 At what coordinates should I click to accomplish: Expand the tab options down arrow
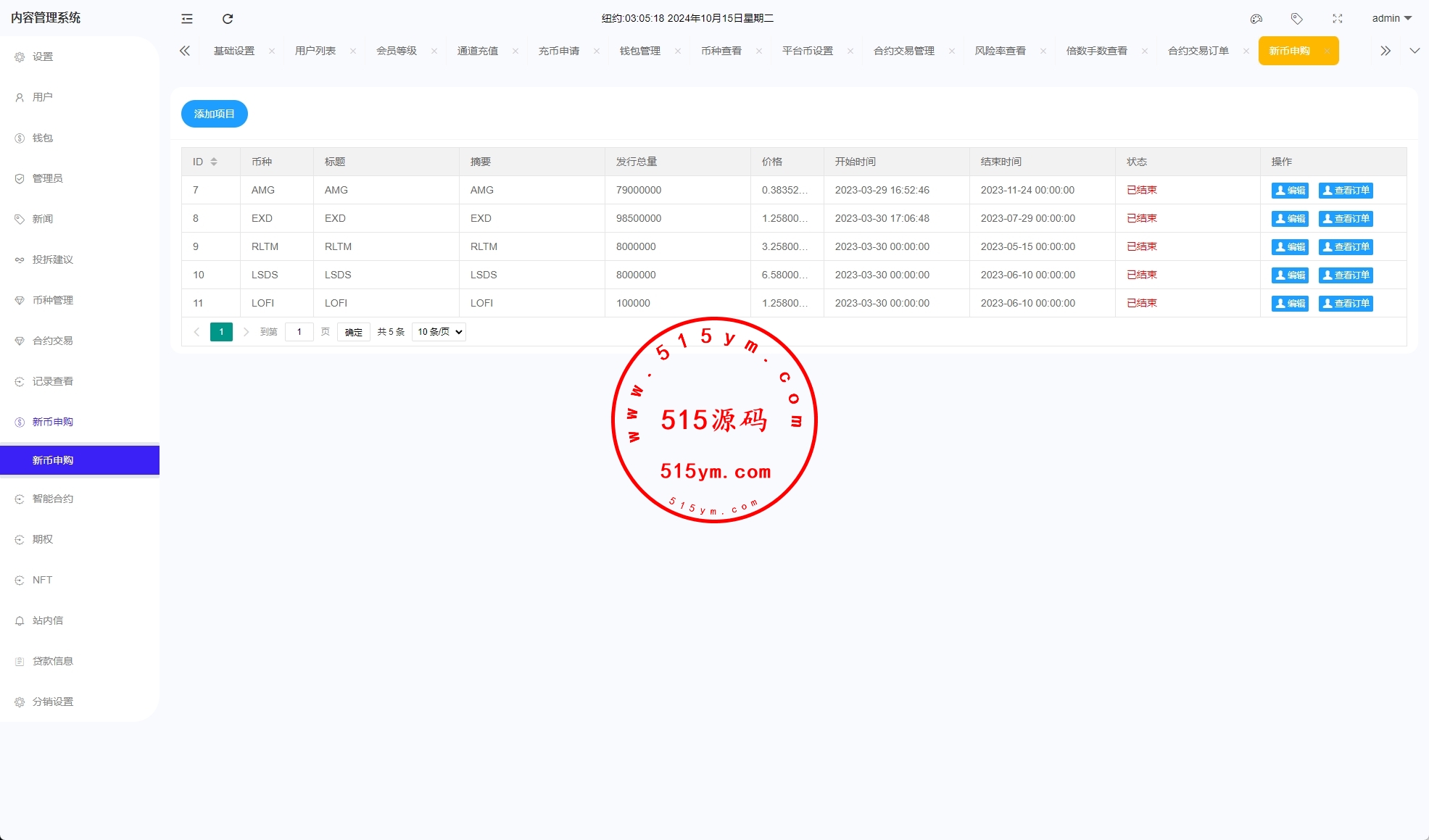click(x=1414, y=51)
